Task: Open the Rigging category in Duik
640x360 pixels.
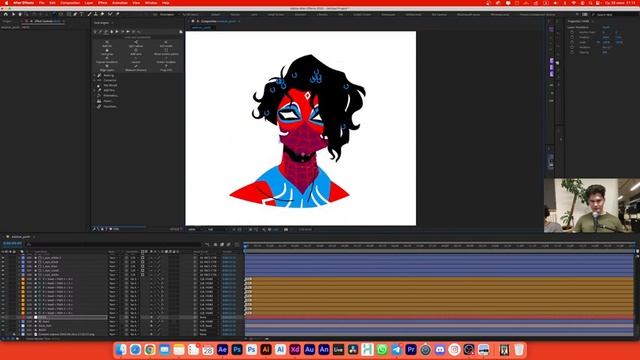Action: [x=109, y=76]
